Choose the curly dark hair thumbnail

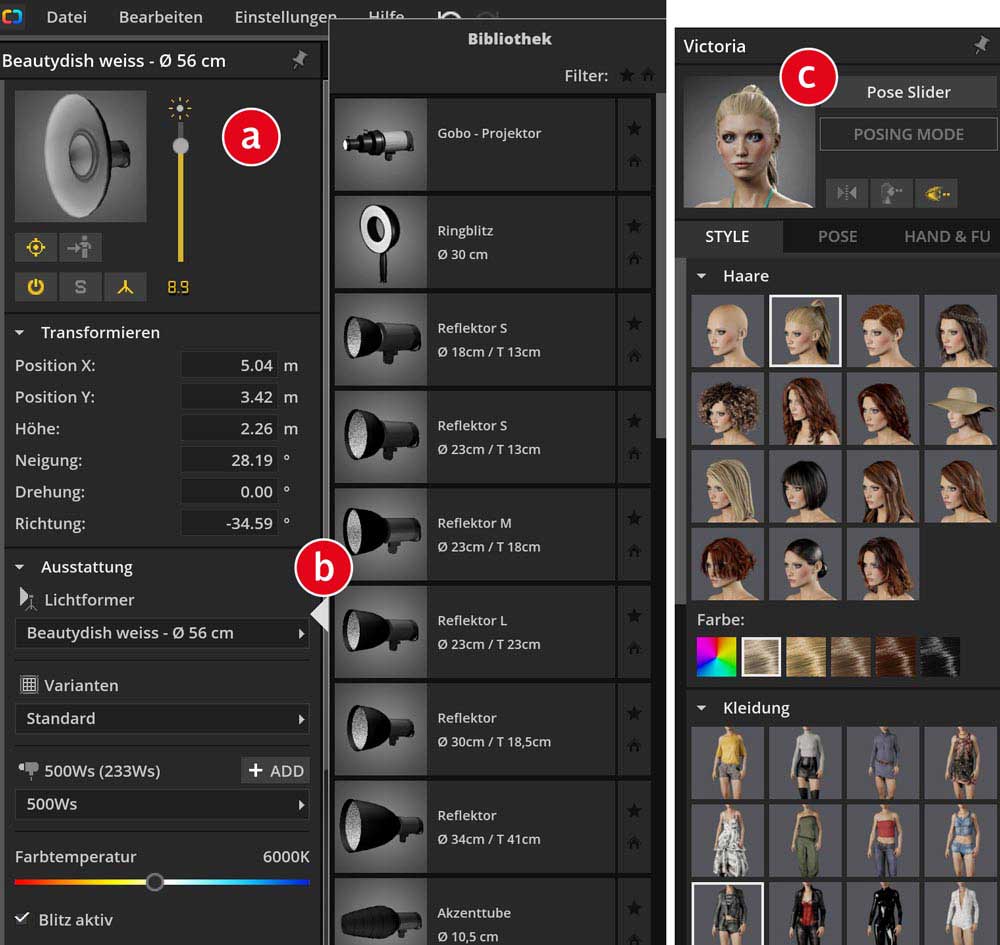[x=727, y=409]
